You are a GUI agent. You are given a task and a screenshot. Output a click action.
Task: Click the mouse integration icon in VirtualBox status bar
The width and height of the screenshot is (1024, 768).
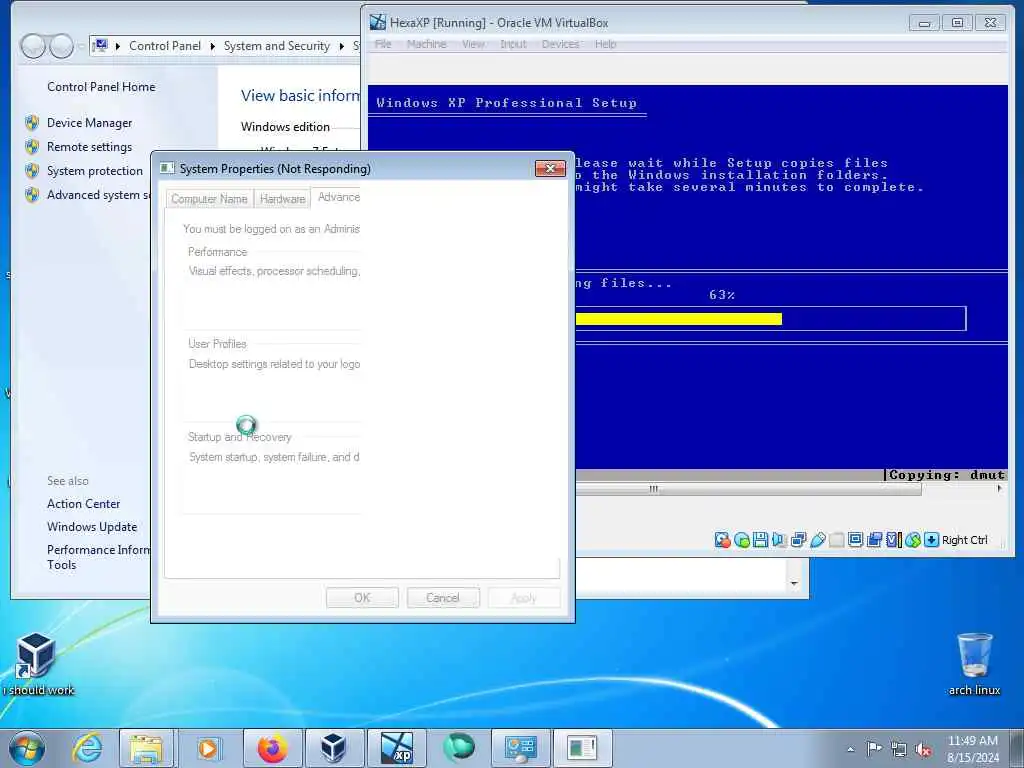click(912, 540)
